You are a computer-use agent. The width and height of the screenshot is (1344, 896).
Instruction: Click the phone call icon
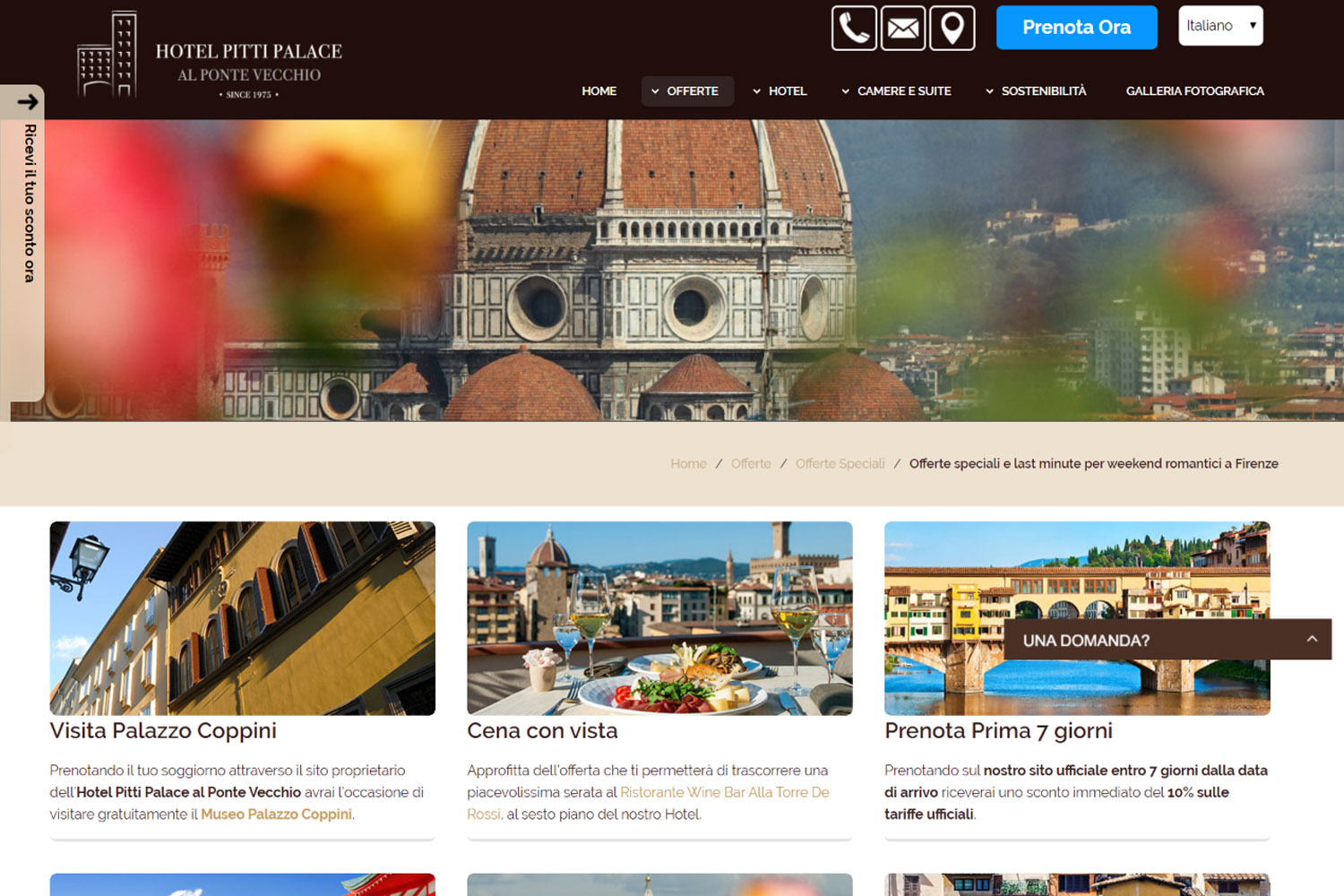(x=854, y=28)
